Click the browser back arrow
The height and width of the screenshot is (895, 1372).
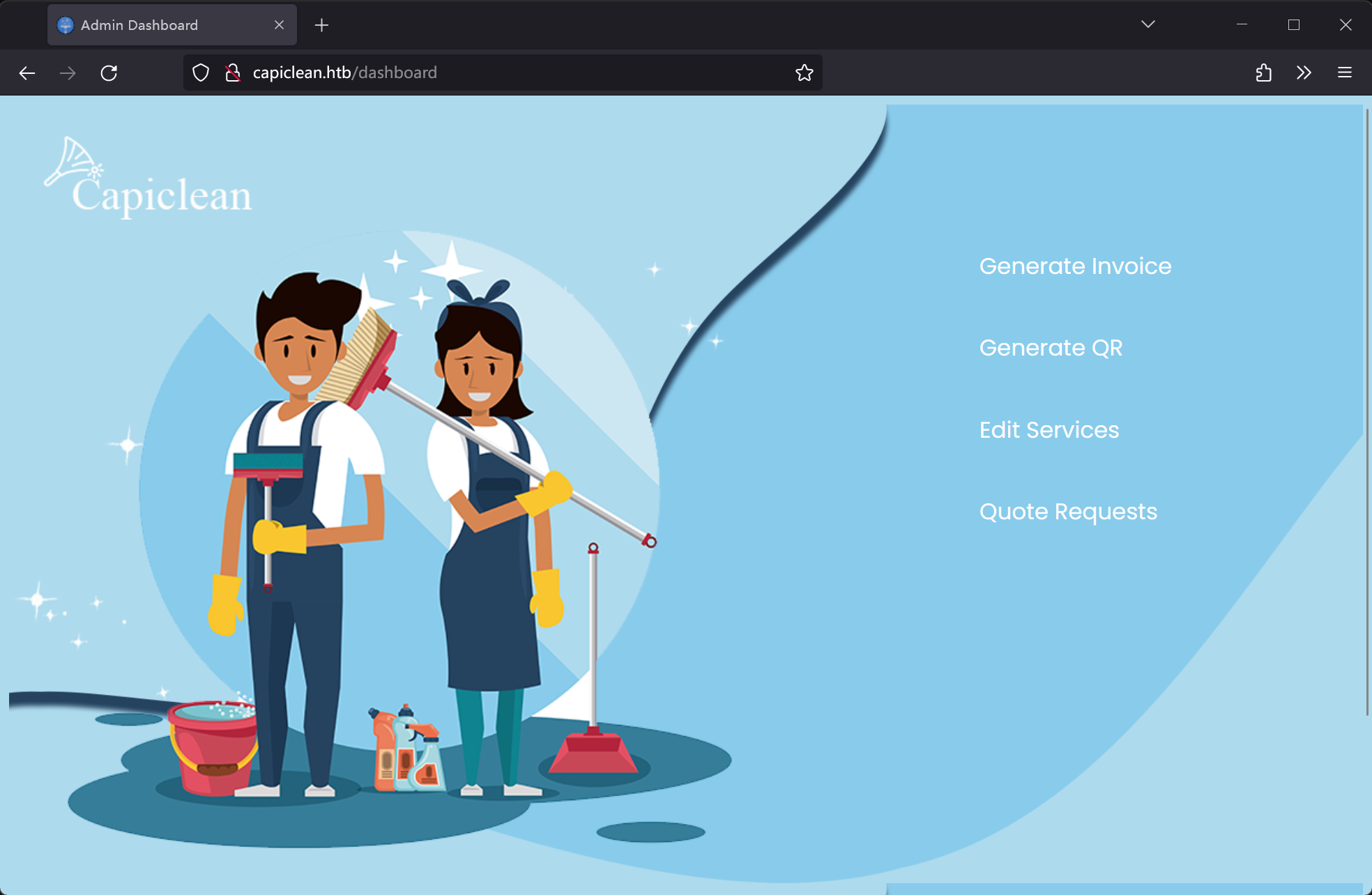[x=27, y=72]
